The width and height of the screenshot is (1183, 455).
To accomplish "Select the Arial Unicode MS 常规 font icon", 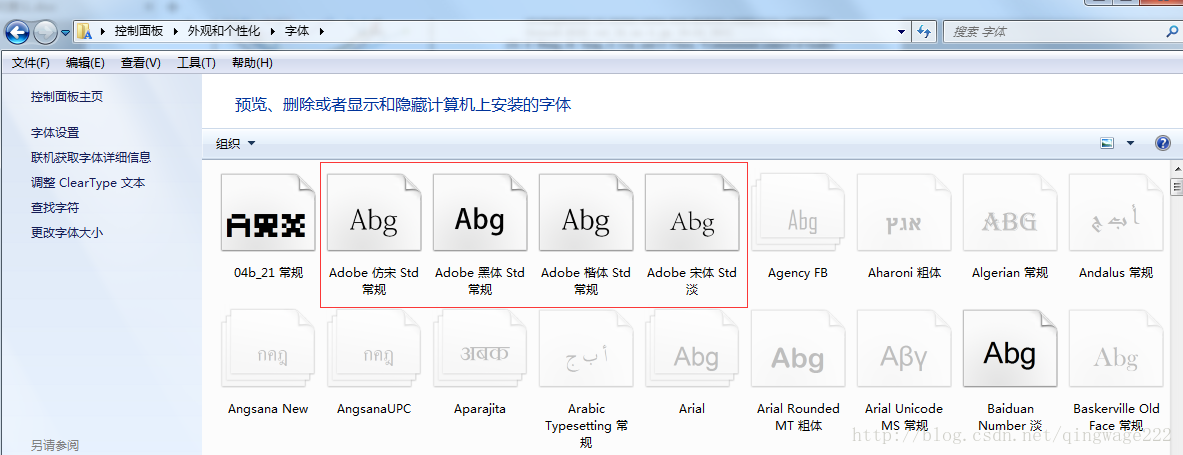I will coord(904,349).
